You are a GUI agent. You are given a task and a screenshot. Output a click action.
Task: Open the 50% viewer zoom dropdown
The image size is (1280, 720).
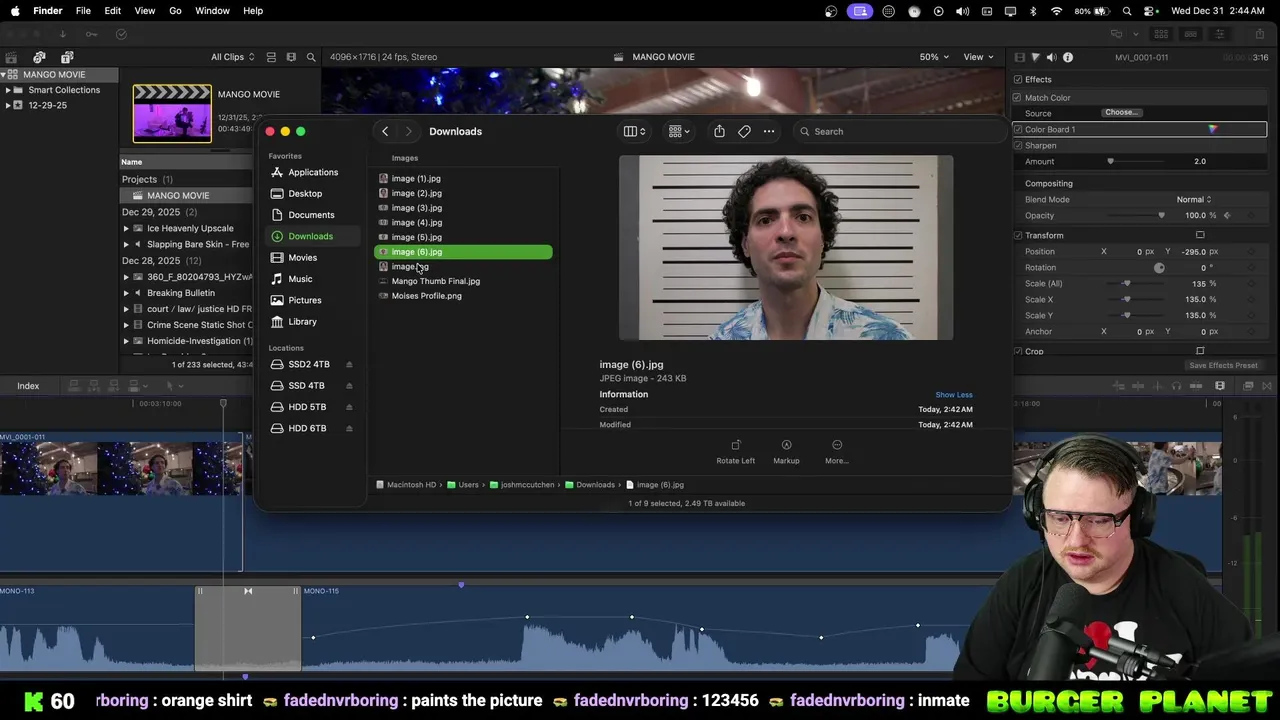(934, 57)
